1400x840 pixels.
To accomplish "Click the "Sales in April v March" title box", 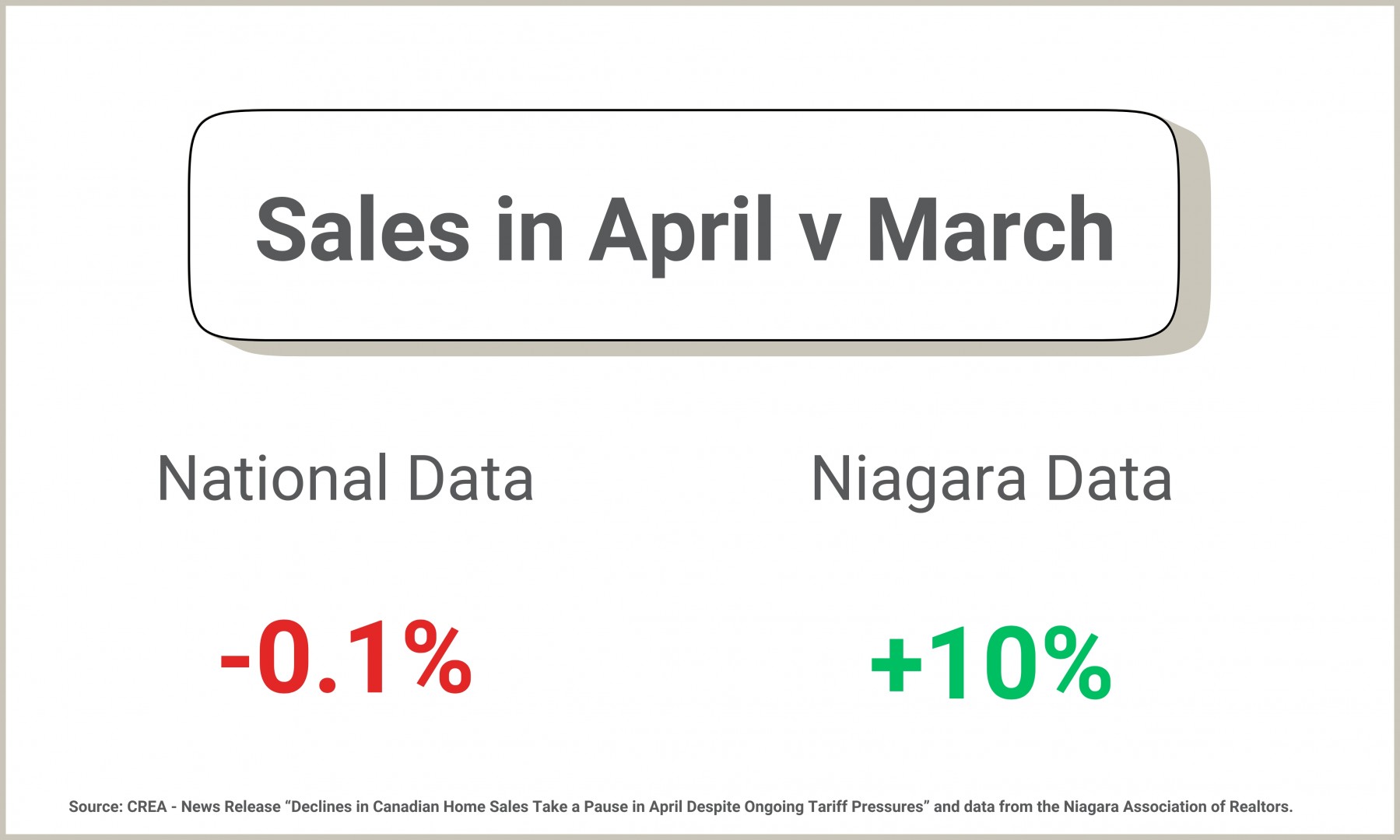I will click(683, 226).
